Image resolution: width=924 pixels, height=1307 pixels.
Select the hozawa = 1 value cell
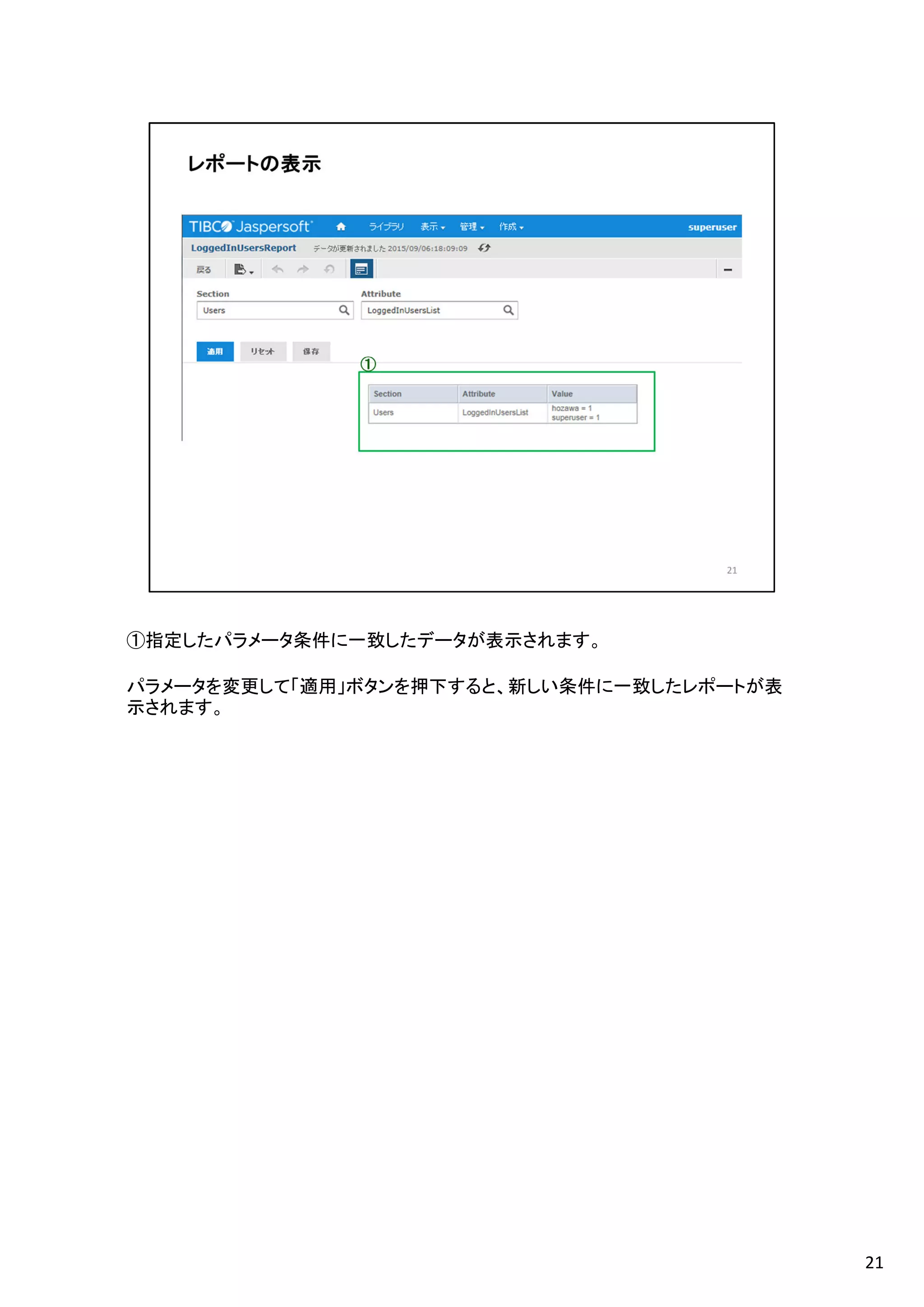592,412
